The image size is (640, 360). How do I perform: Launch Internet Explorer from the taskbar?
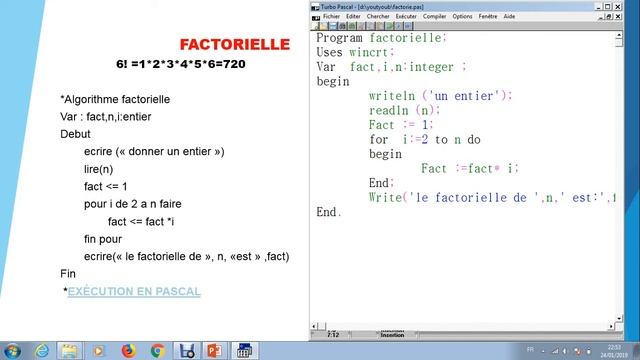[x=42, y=351]
